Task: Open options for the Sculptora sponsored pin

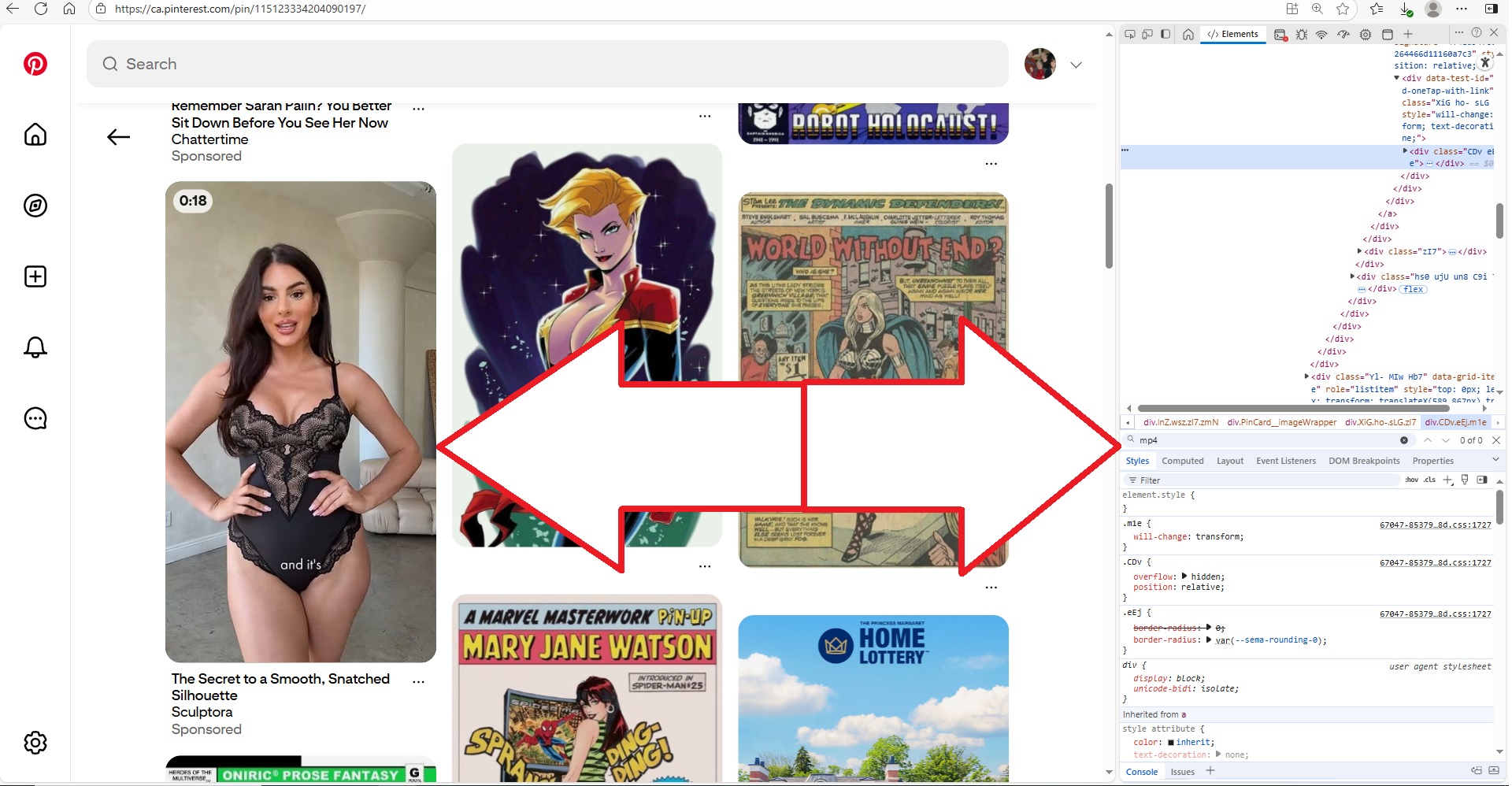Action: pos(418,681)
